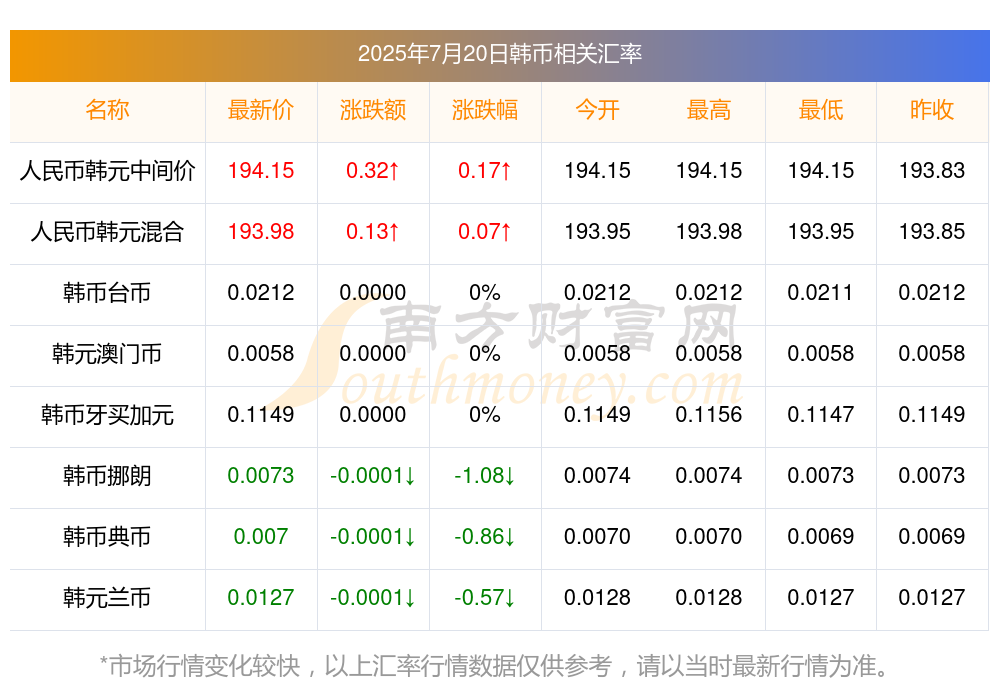This screenshot has width=1000, height=698.
Task: Click the row name 韩币典币
Action: (107, 537)
